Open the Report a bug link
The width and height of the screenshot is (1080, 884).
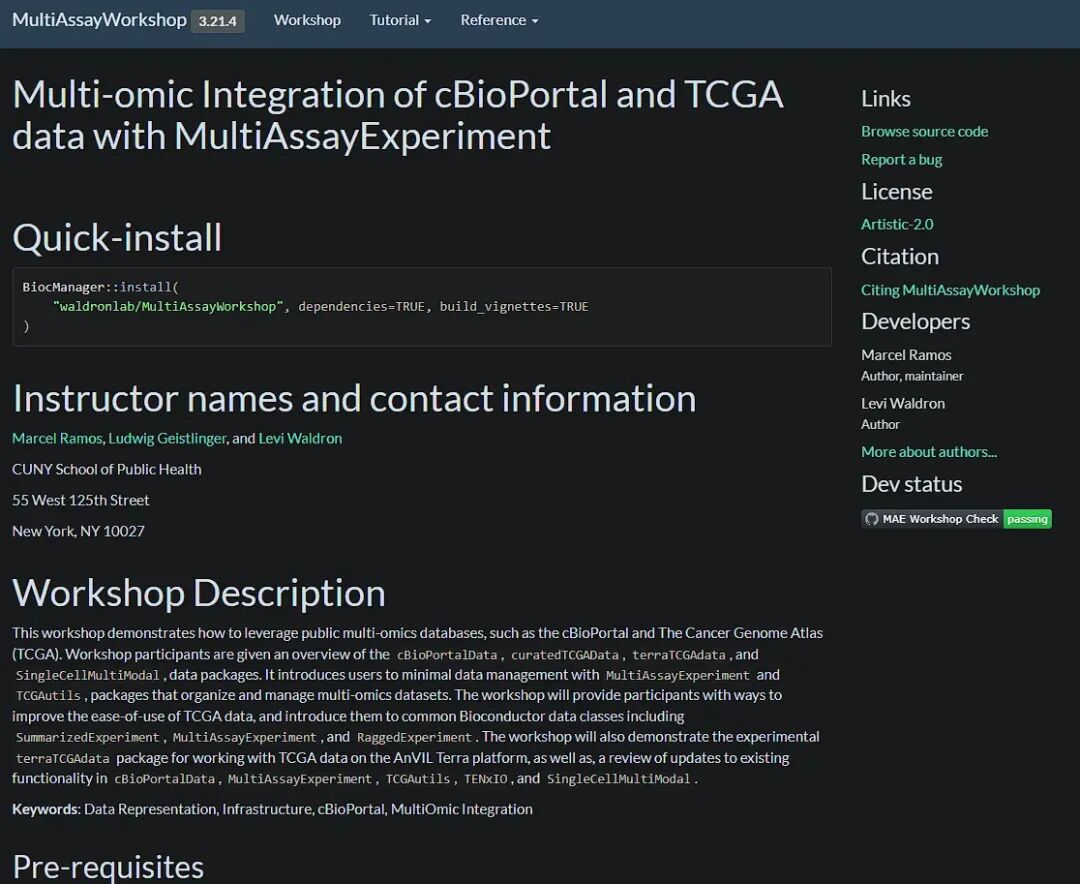coord(902,159)
